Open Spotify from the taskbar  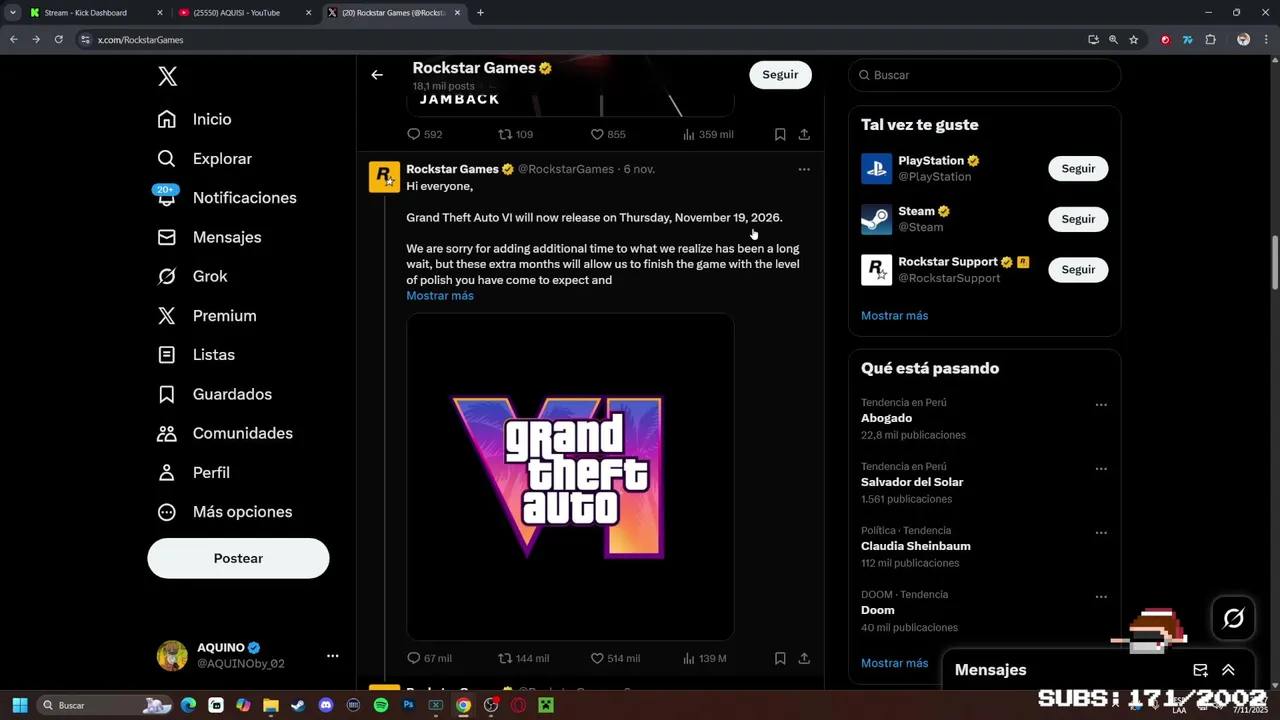point(381,705)
